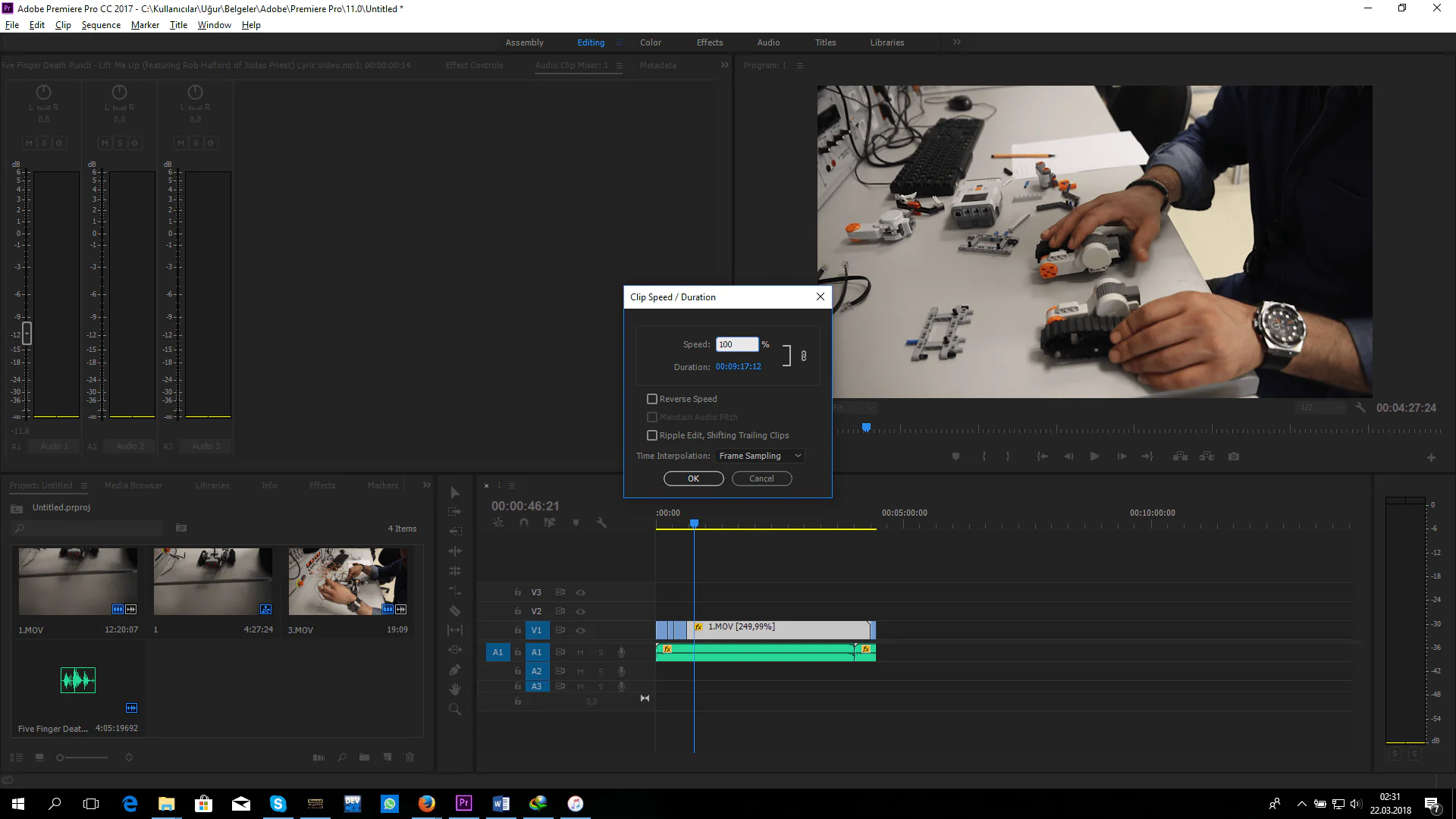Image resolution: width=1456 pixels, height=819 pixels.
Task: Export a frame using the camera icon
Action: click(x=1234, y=457)
